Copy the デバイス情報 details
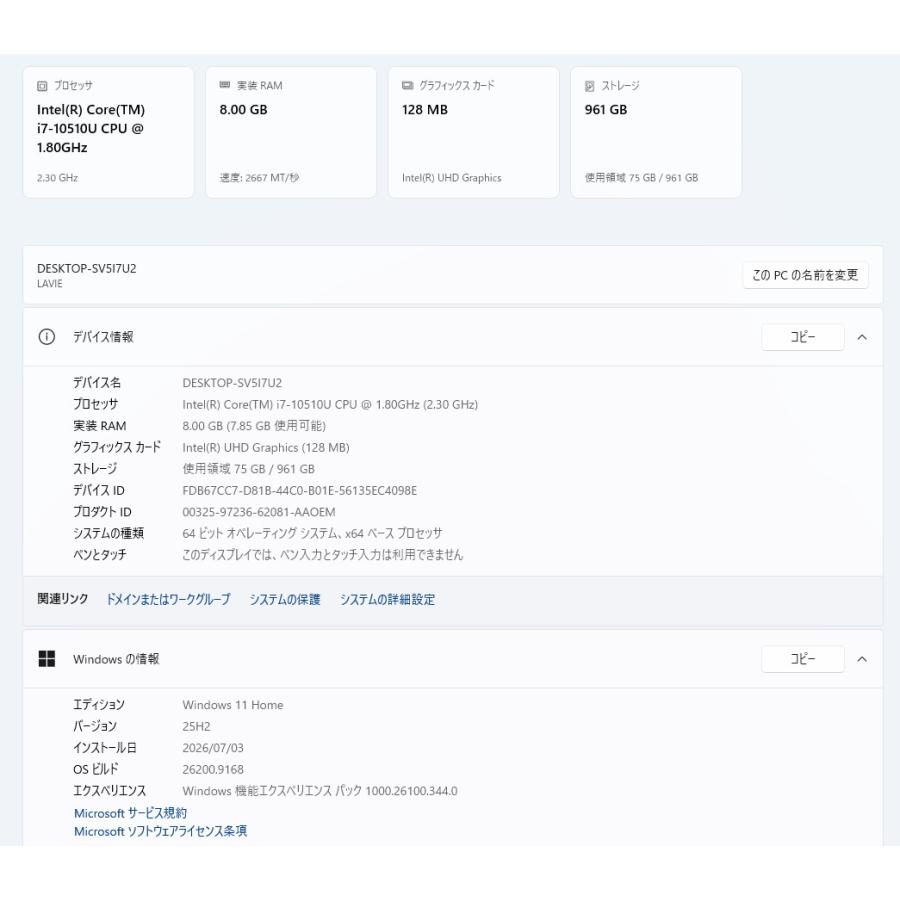Image resolution: width=900 pixels, height=900 pixels. (803, 337)
